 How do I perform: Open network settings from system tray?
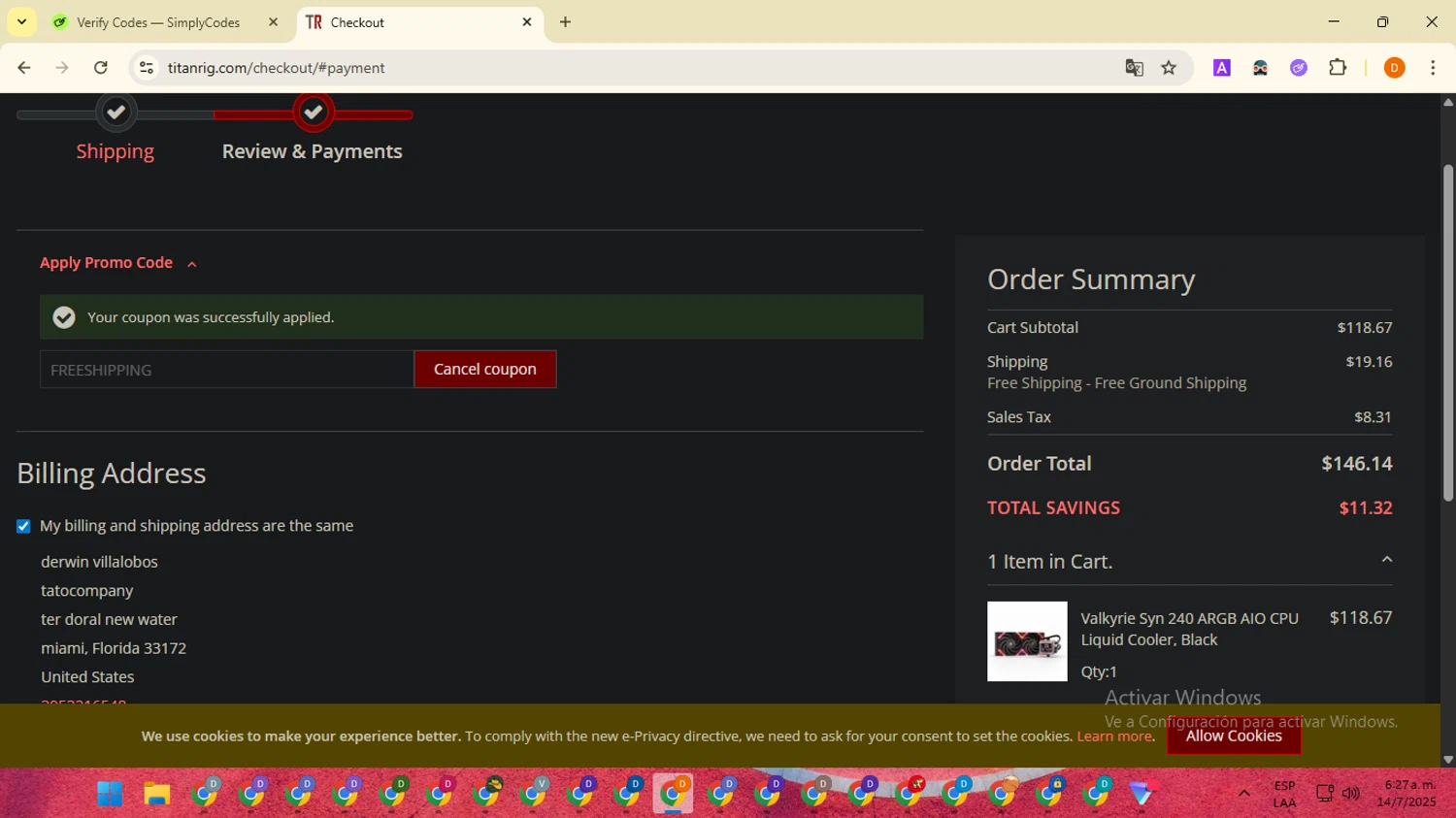coord(1324,794)
